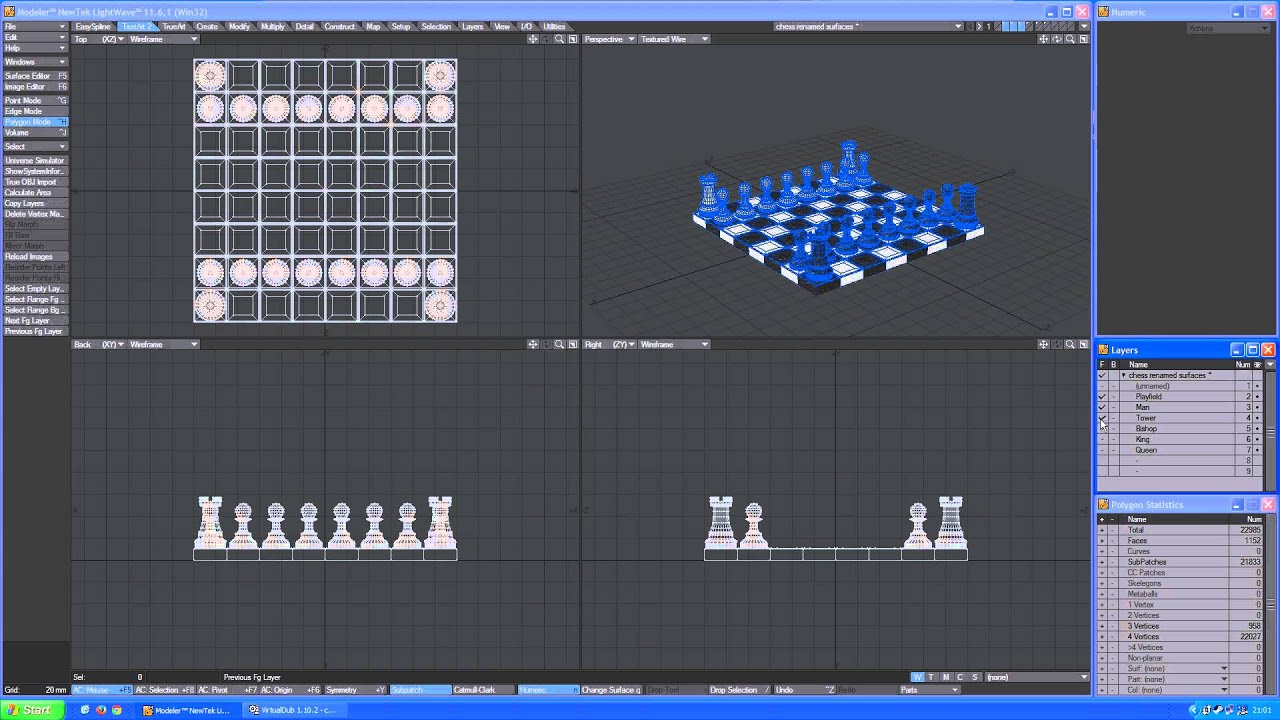Screen dimensions: 1280x720
Task: Click the pan icon in Perspective viewport header
Action: tap(1043, 39)
